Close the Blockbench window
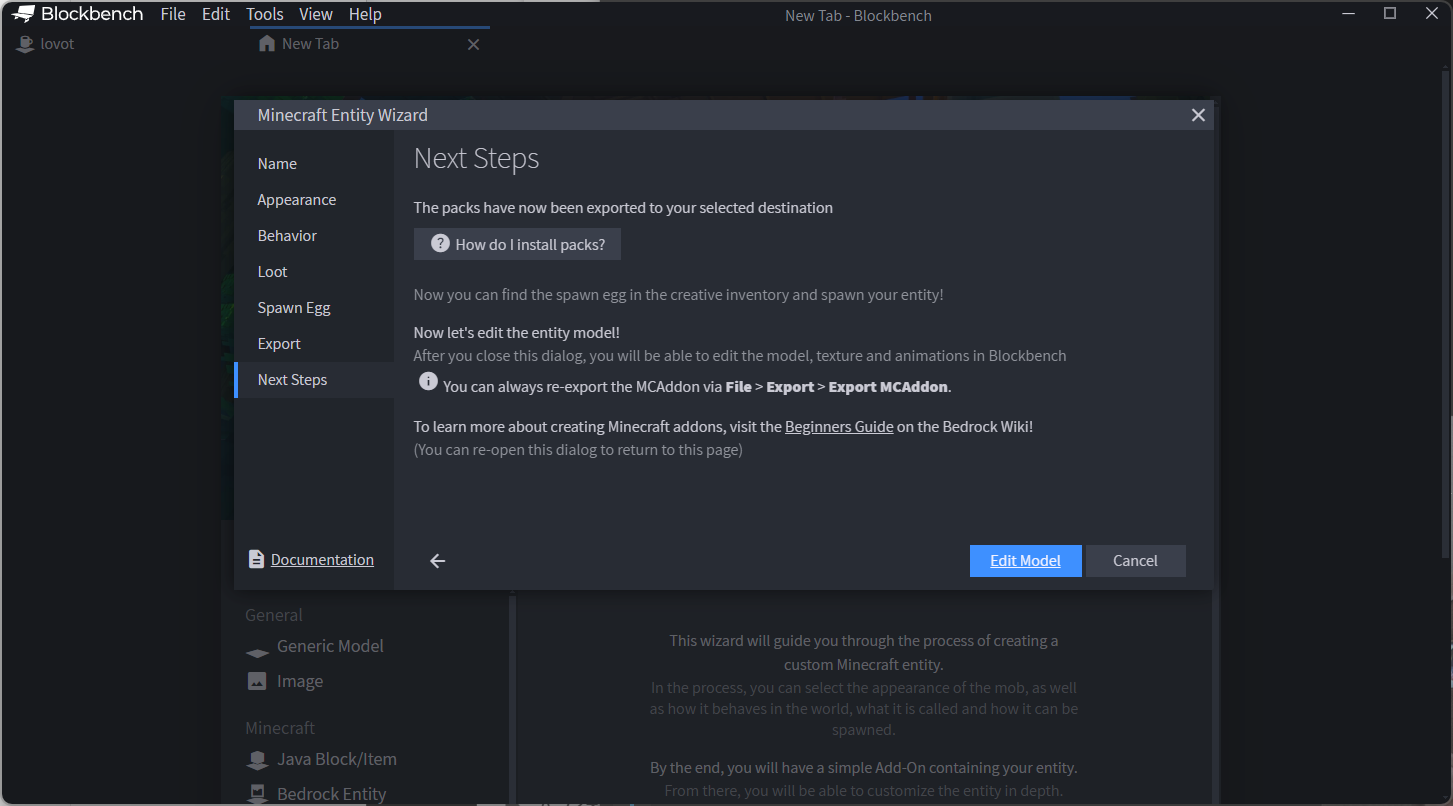This screenshot has width=1453, height=806. (x=1434, y=14)
